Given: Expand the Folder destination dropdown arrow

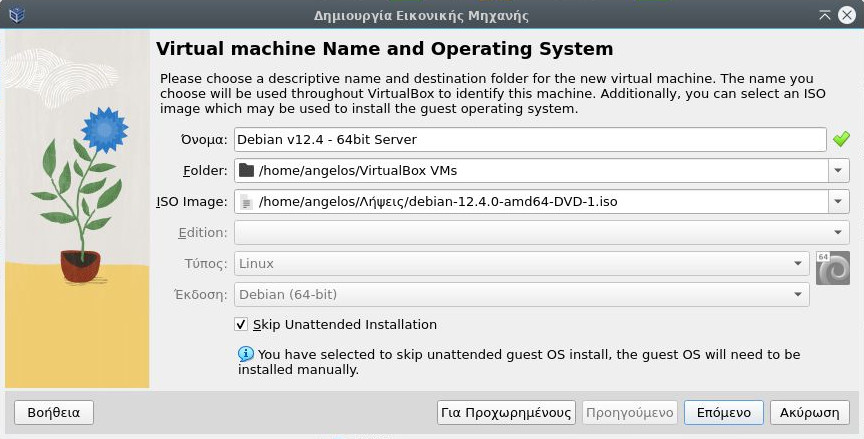Looking at the screenshot, I should click(x=838, y=171).
